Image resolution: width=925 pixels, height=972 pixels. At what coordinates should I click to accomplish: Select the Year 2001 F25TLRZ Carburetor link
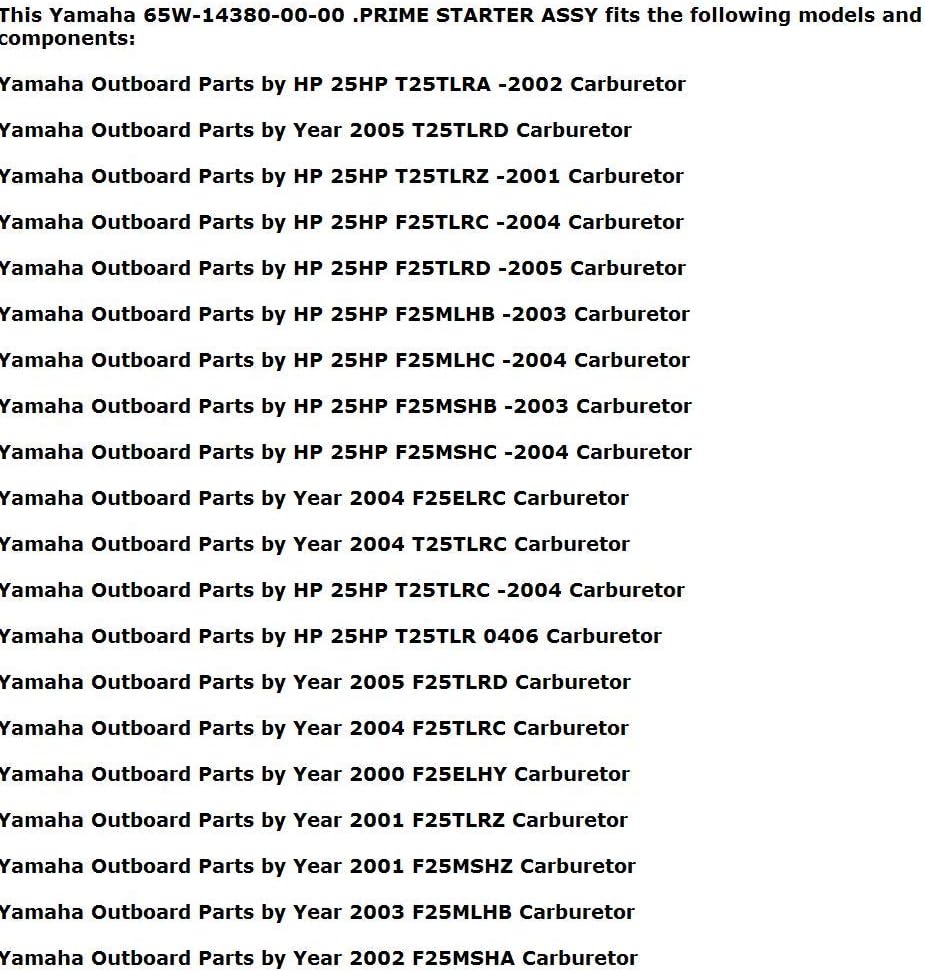click(314, 820)
